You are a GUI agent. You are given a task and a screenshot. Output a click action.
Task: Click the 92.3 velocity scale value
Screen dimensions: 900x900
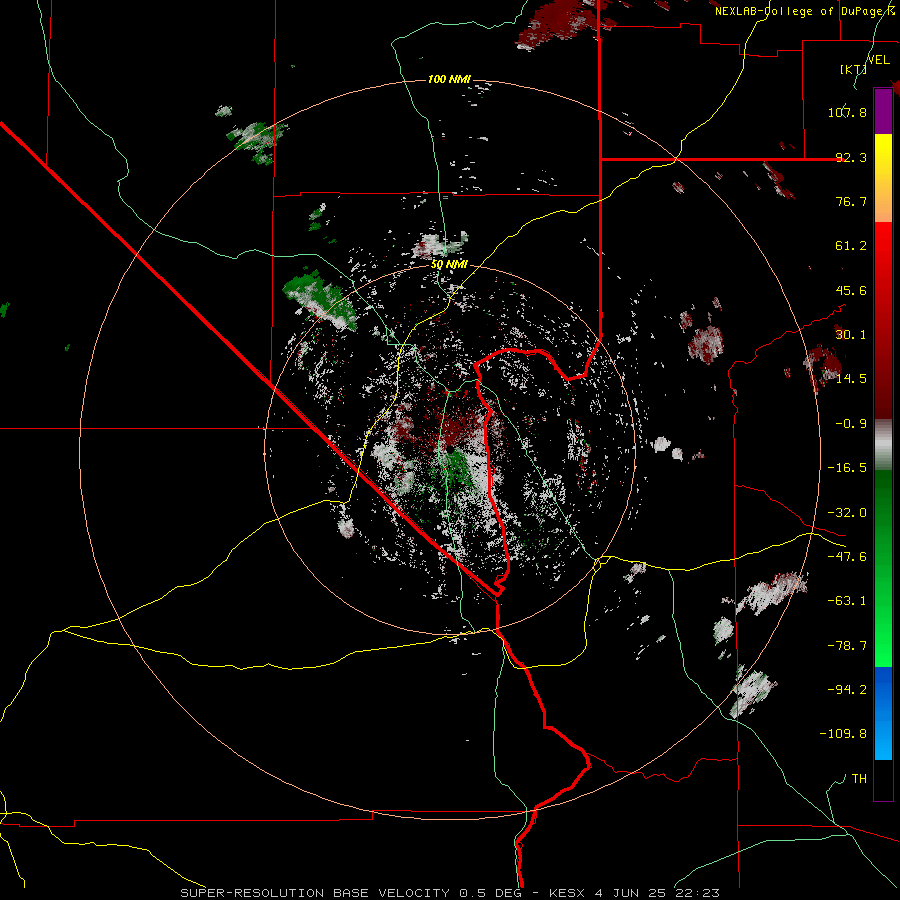point(851,157)
